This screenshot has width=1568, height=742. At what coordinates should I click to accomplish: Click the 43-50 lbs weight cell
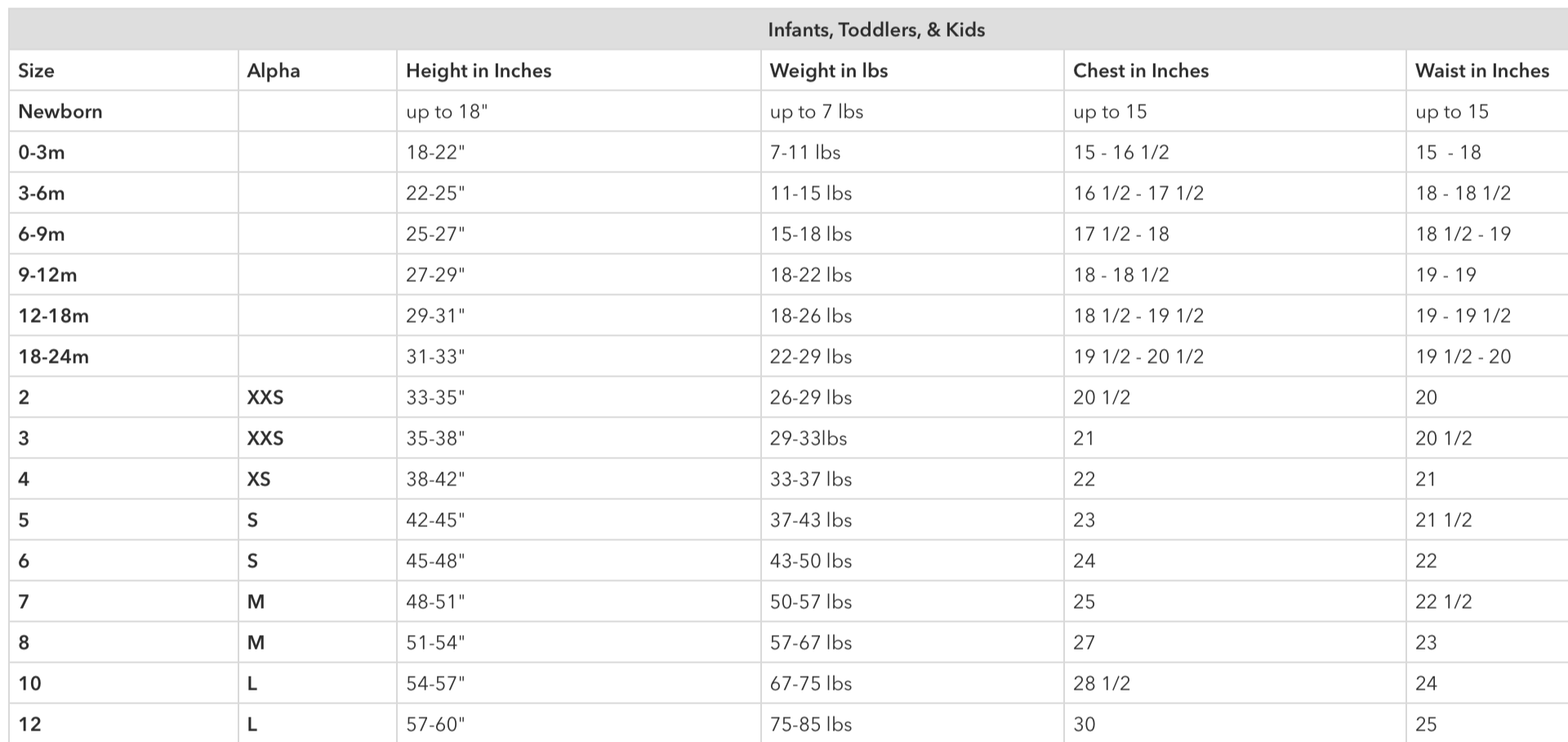pyautogui.click(x=811, y=561)
